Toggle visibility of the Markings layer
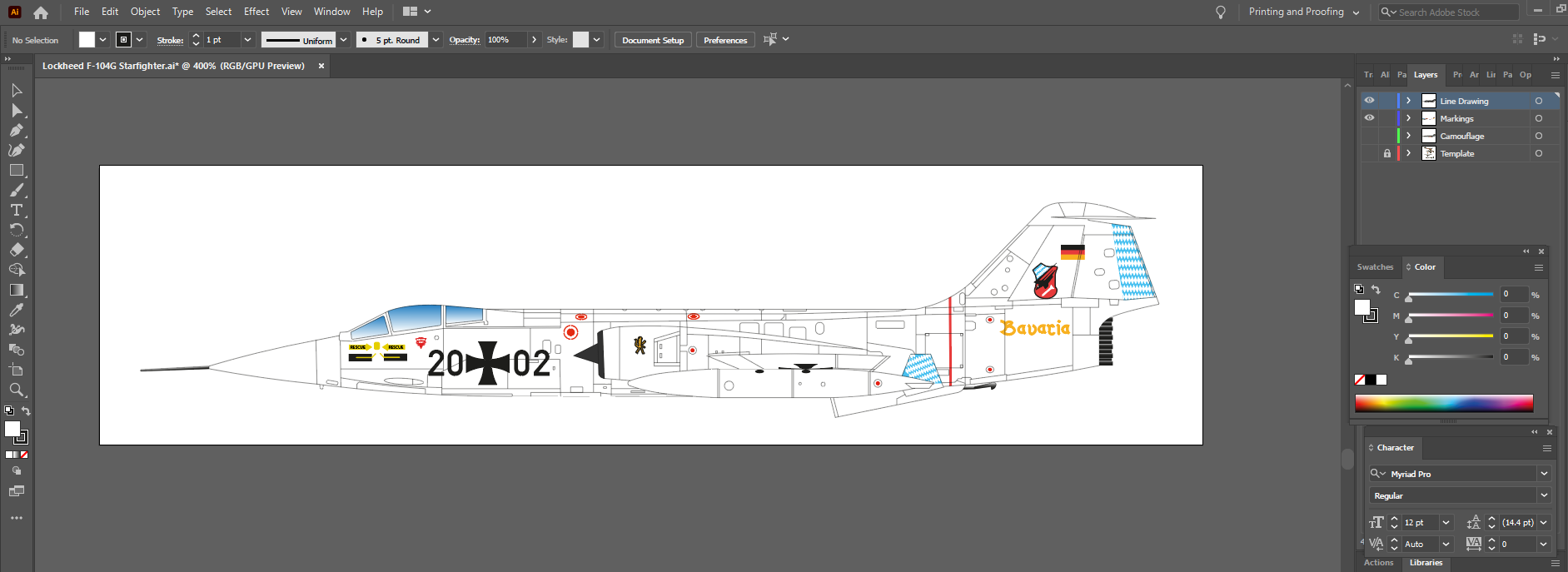 click(1369, 118)
